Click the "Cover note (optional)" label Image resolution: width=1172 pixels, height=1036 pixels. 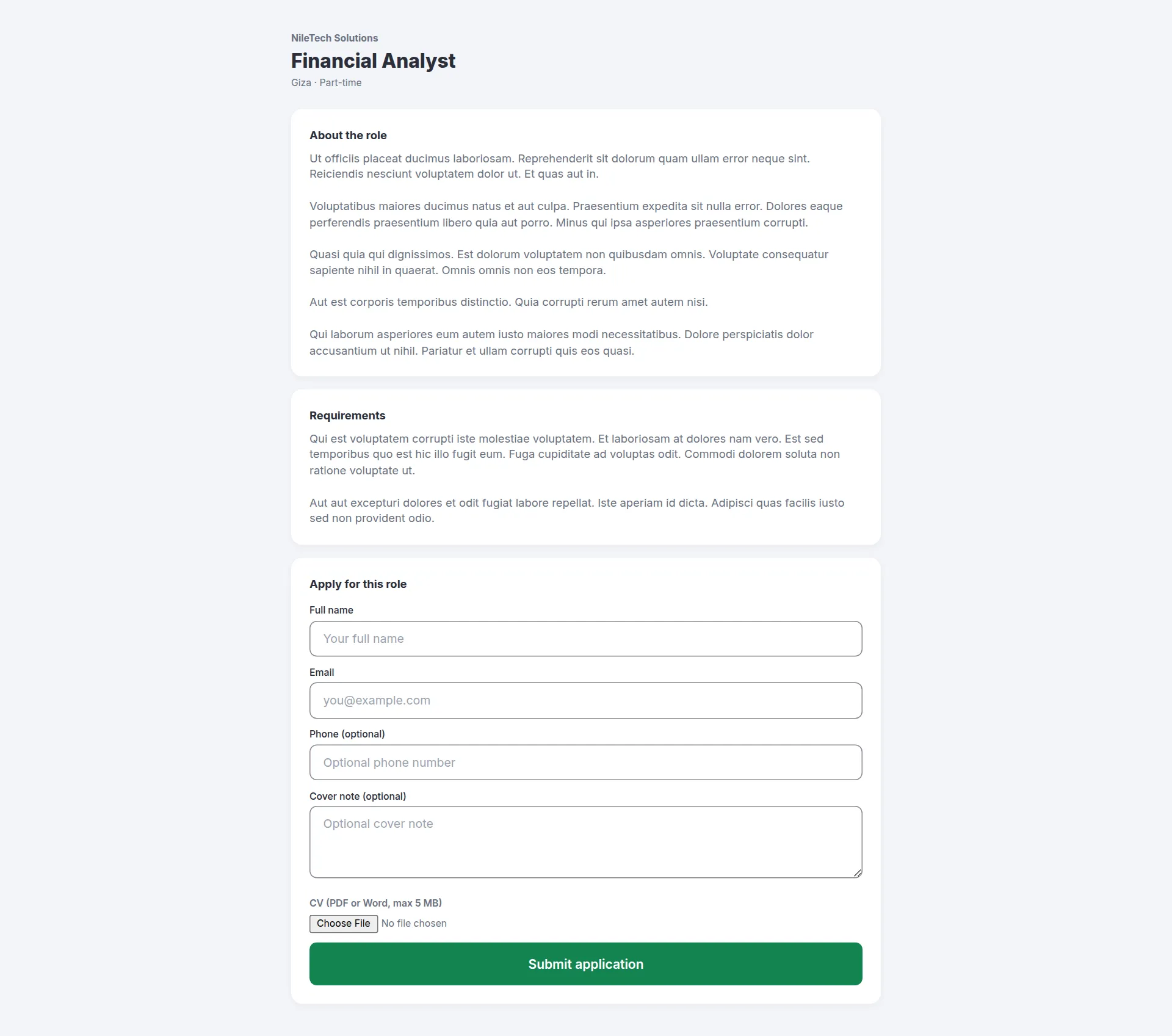(x=358, y=796)
